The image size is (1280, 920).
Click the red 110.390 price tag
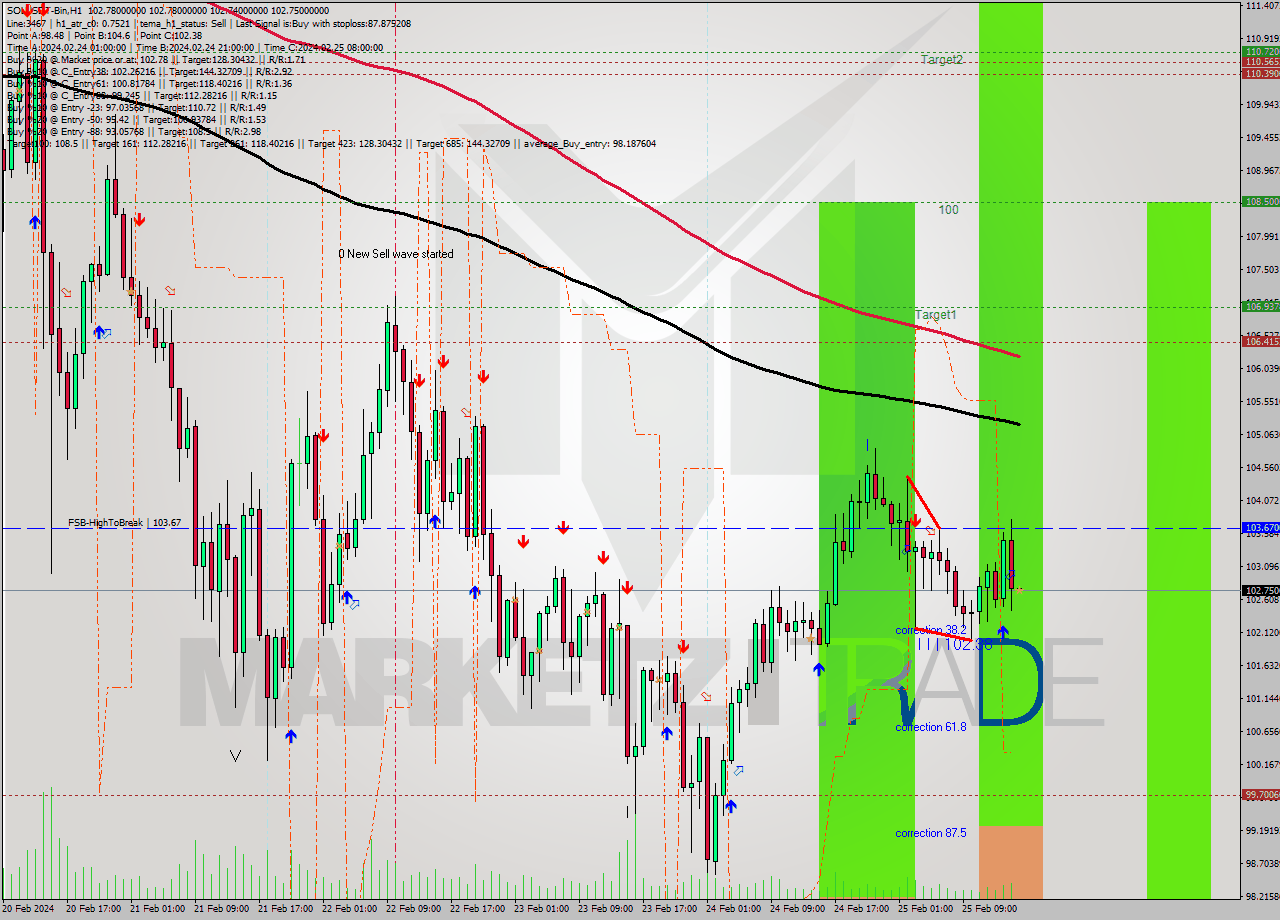1261,74
